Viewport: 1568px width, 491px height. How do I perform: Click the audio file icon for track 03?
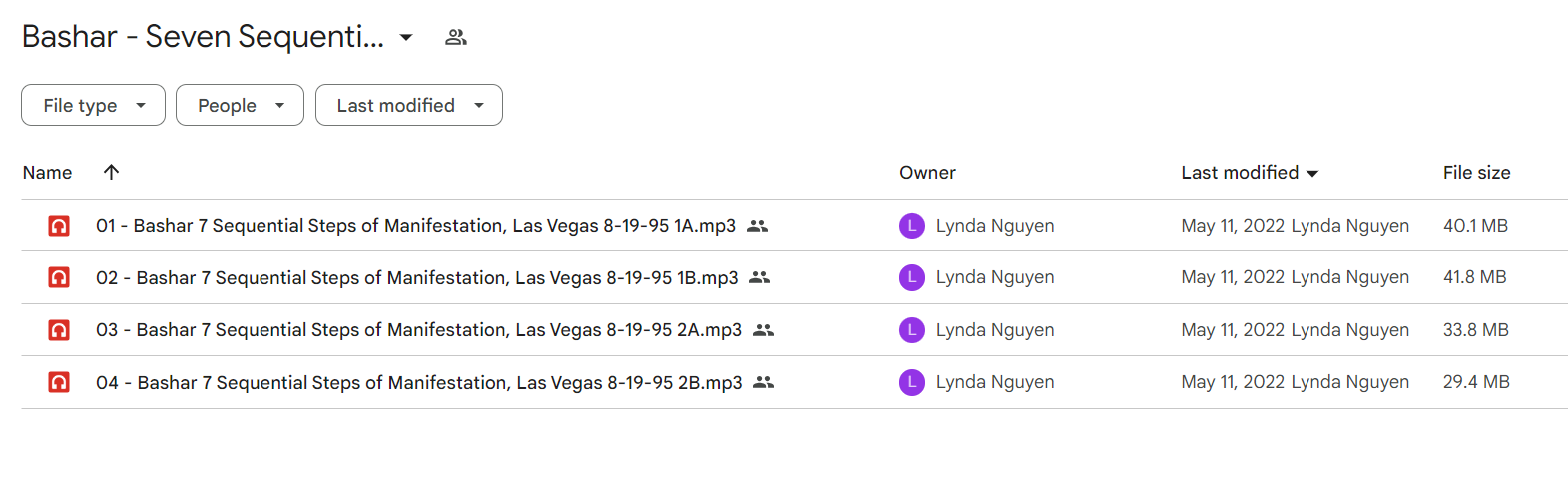click(59, 330)
